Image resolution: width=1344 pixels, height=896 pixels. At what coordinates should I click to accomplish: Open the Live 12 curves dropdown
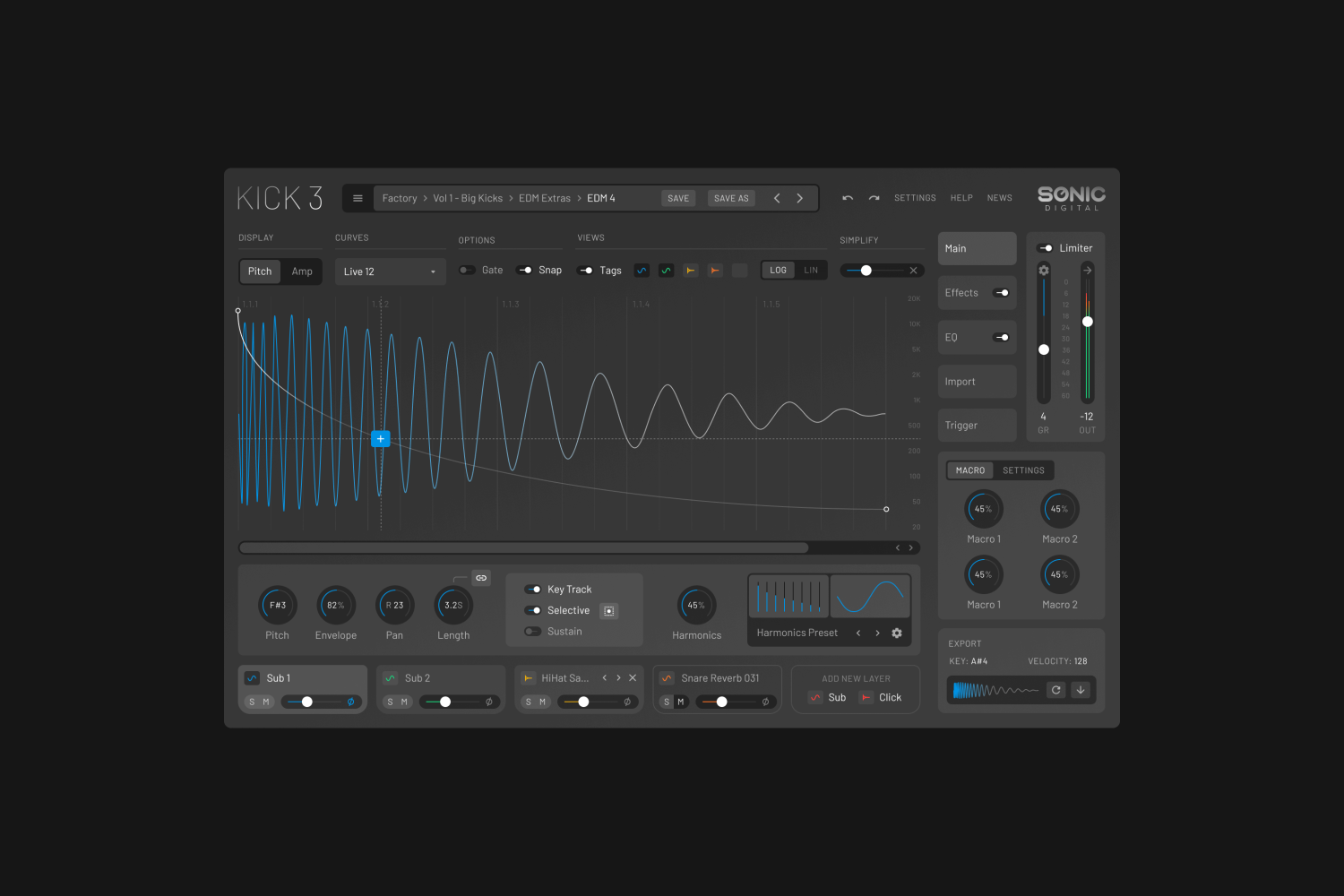point(390,271)
